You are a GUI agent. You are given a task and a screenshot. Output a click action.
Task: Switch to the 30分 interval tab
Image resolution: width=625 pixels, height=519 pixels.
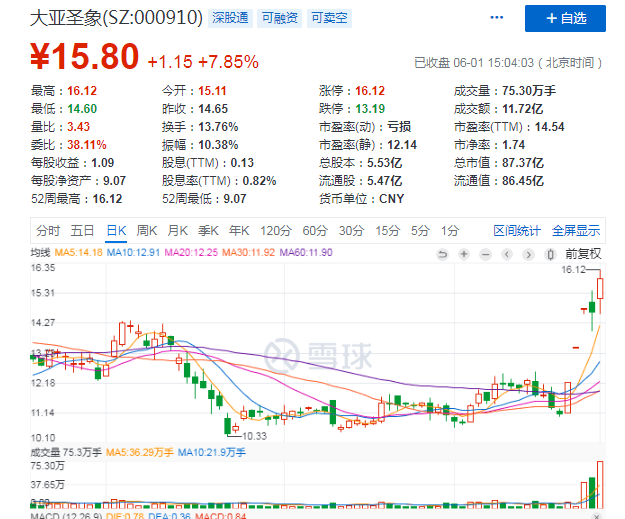pyautogui.click(x=351, y=230)
